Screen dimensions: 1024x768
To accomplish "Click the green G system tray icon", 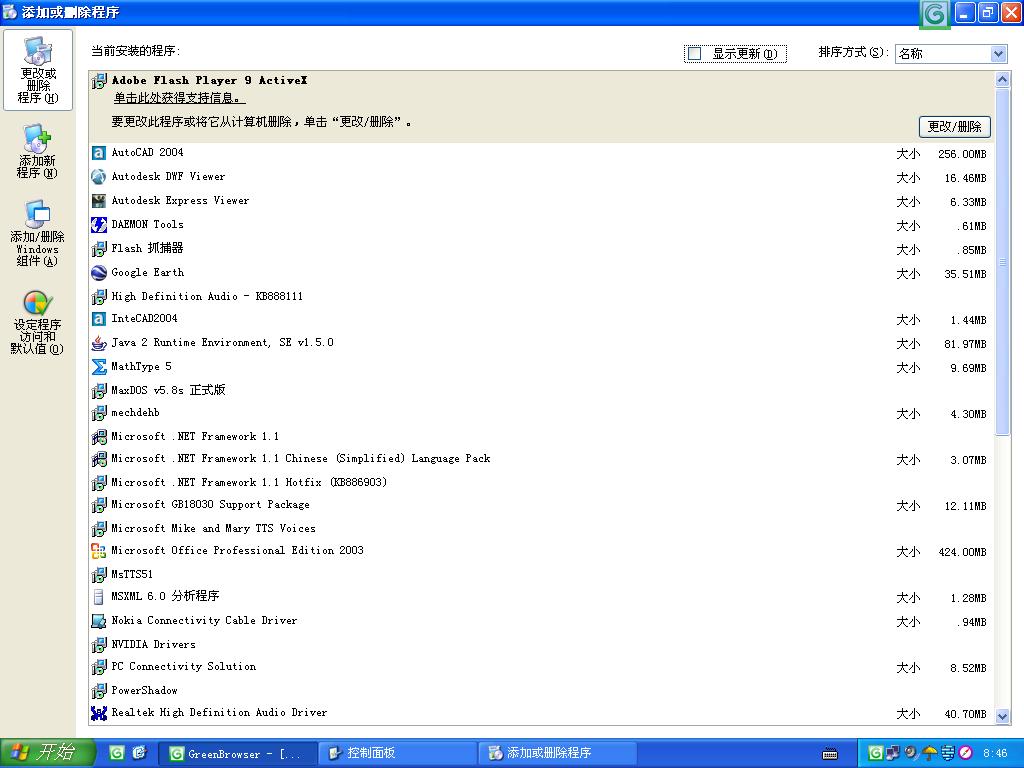I will 876,754.
